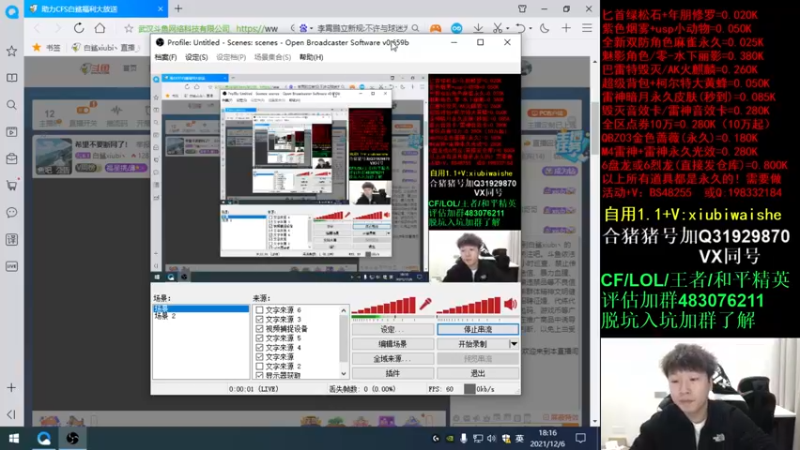
Task: Disable the 文字来源 3 source checkbox
Action: pyautogui.click(x=260, y=319)
